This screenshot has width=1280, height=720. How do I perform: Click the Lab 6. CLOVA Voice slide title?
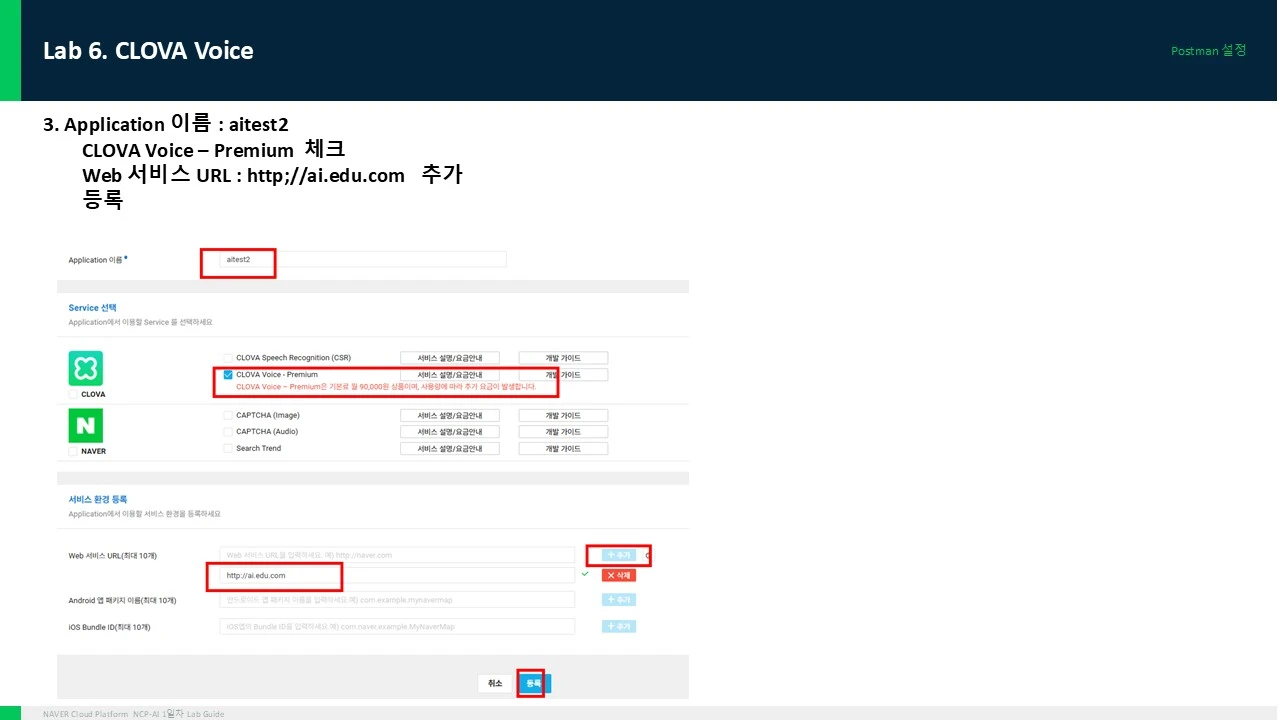tap(148, 51)
